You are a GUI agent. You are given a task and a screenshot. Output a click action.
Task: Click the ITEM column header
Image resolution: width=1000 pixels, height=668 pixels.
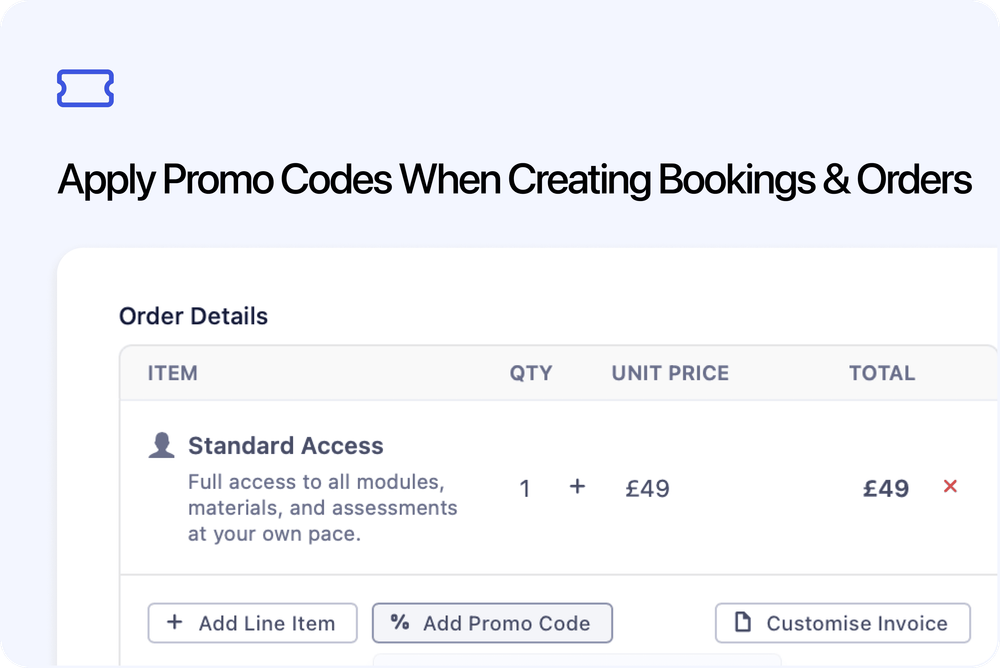pyautogui.click(x=173, y=373)
